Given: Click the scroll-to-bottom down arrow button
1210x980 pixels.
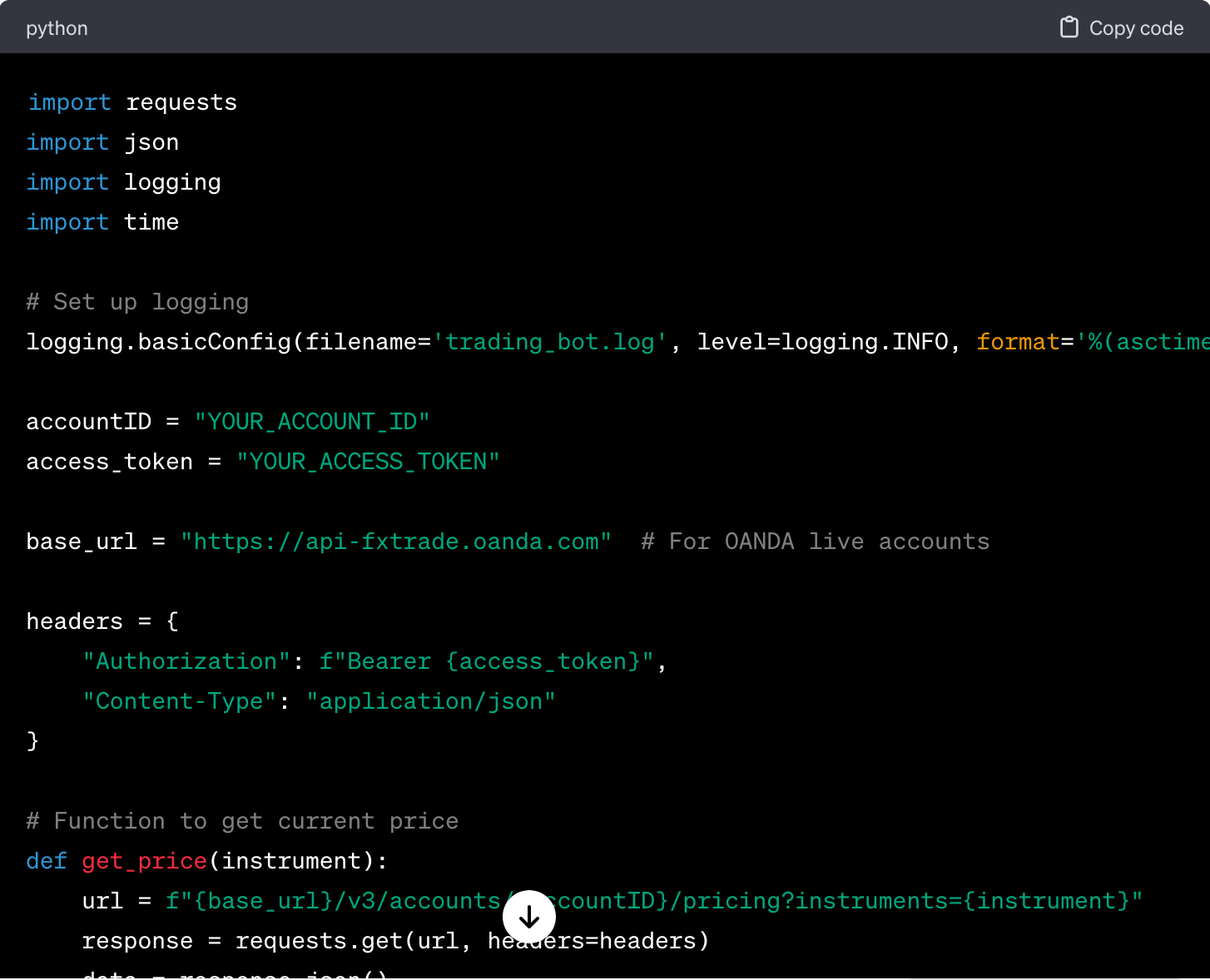Looking at the screenshot, I should [529, 917].
